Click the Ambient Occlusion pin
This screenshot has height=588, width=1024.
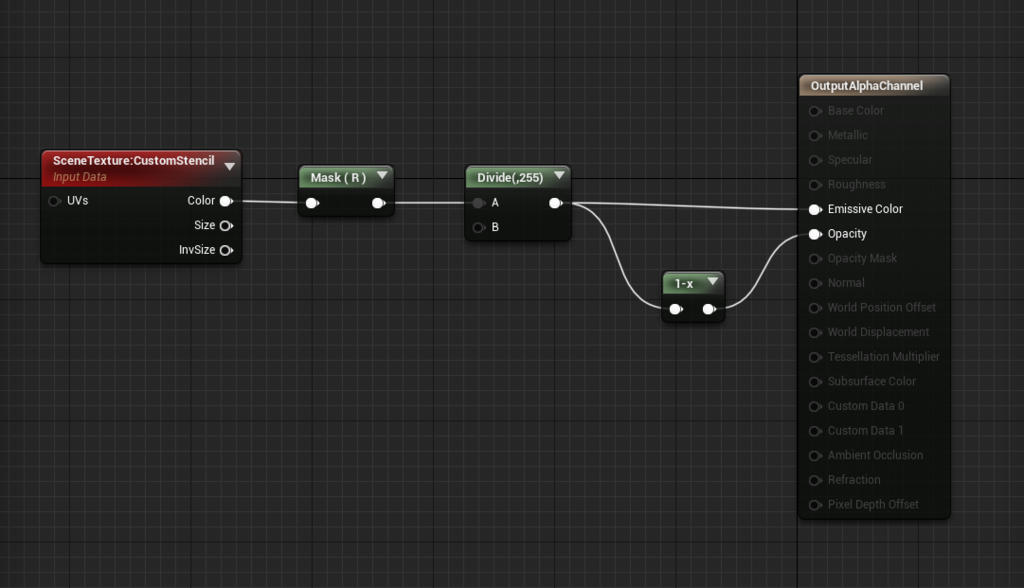(x=815, y=455)
